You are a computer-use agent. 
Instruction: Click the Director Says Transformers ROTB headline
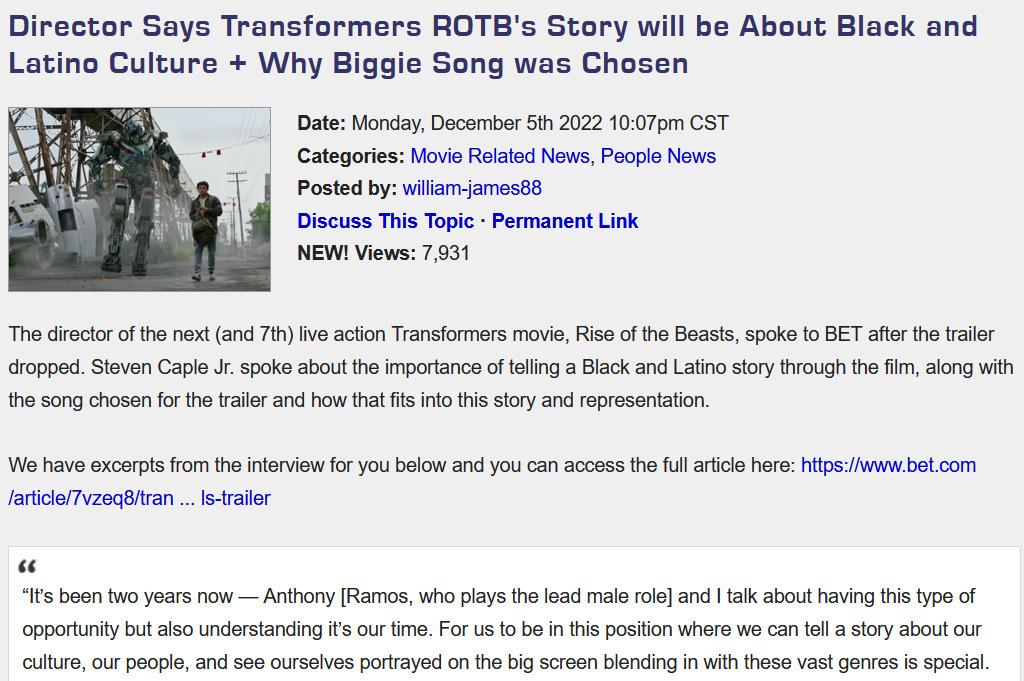[493, 44]
